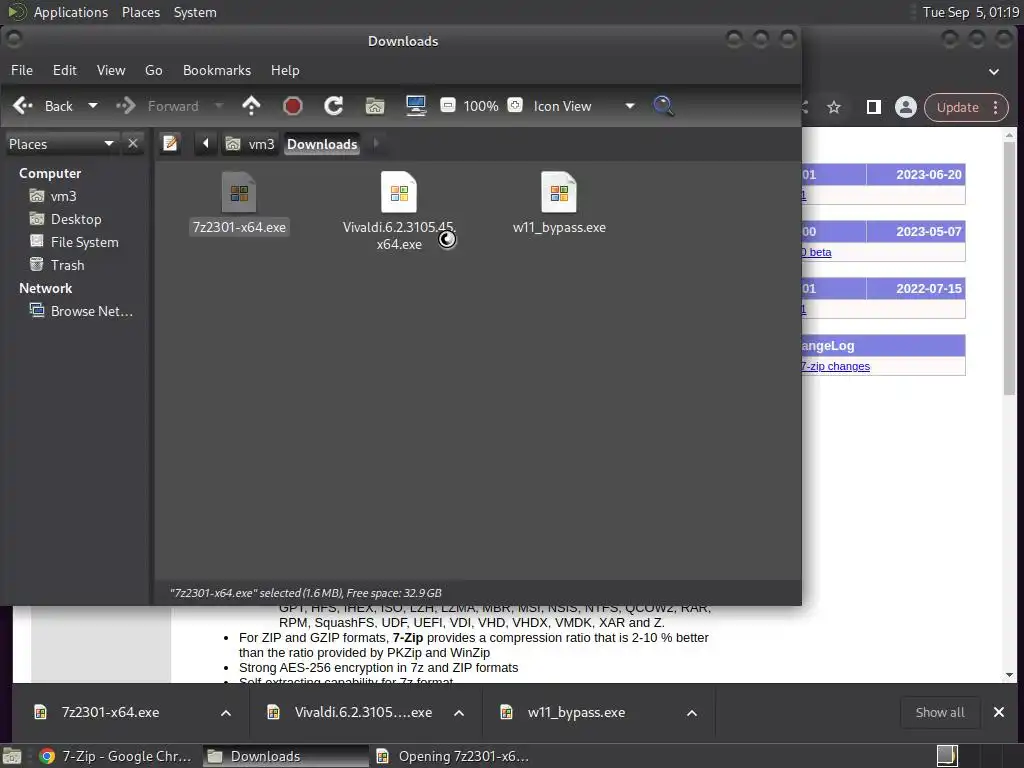Open the Bookmarks menu
1024x768 pixels.
click(x=217, y=70)
